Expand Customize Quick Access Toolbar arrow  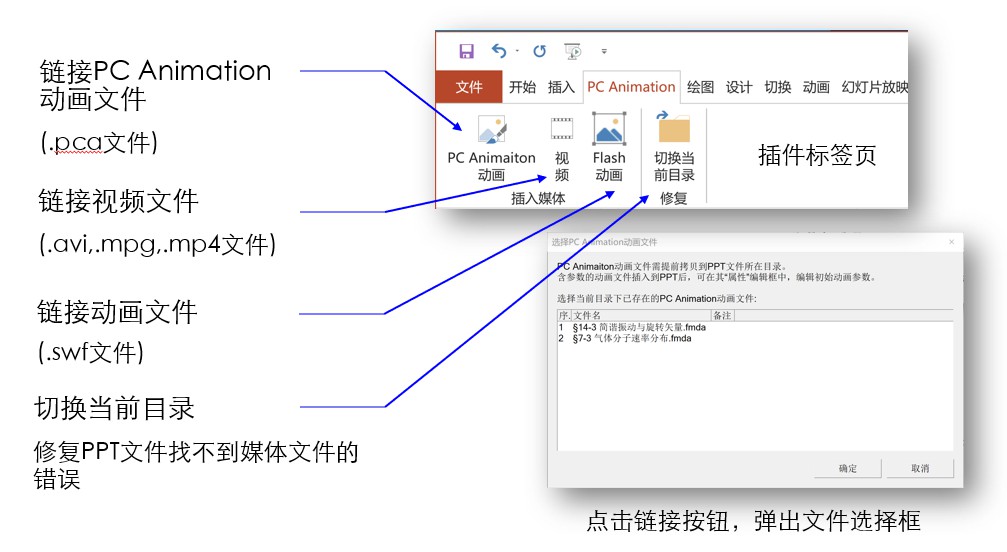point(604,51)
